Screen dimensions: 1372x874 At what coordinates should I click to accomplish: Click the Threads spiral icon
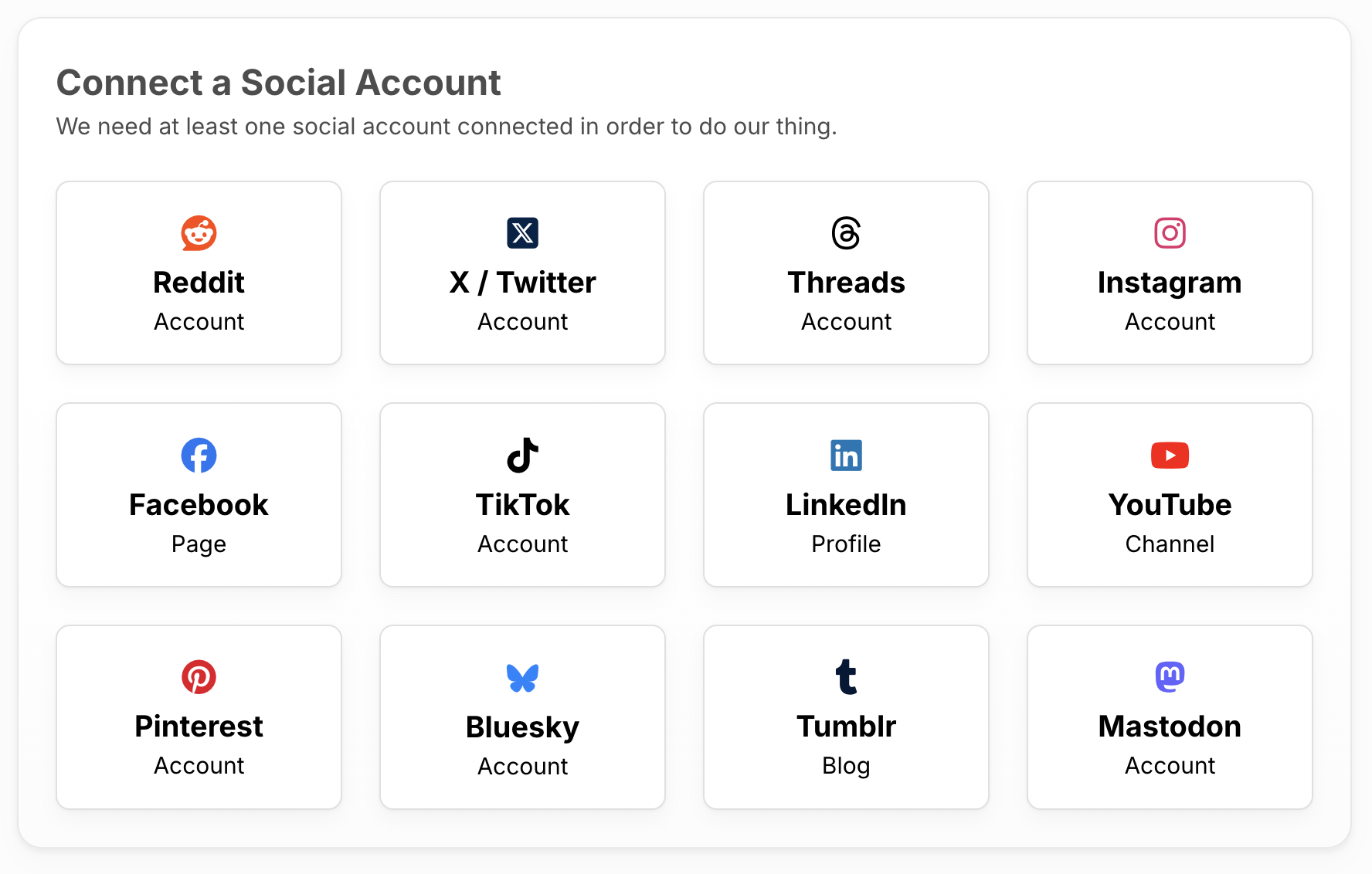pyautogui.click(x=846, y=232)
